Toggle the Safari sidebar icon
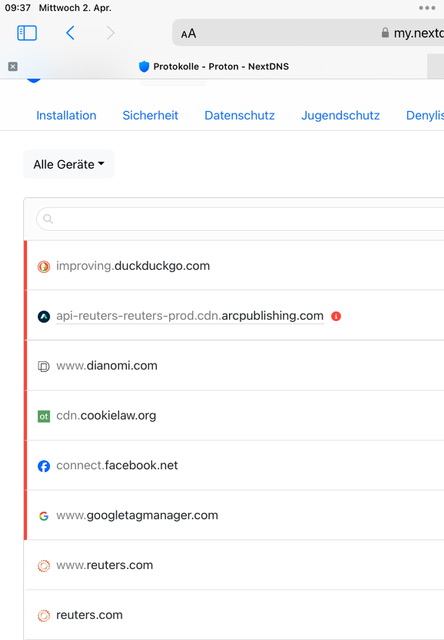 point(27,33)
